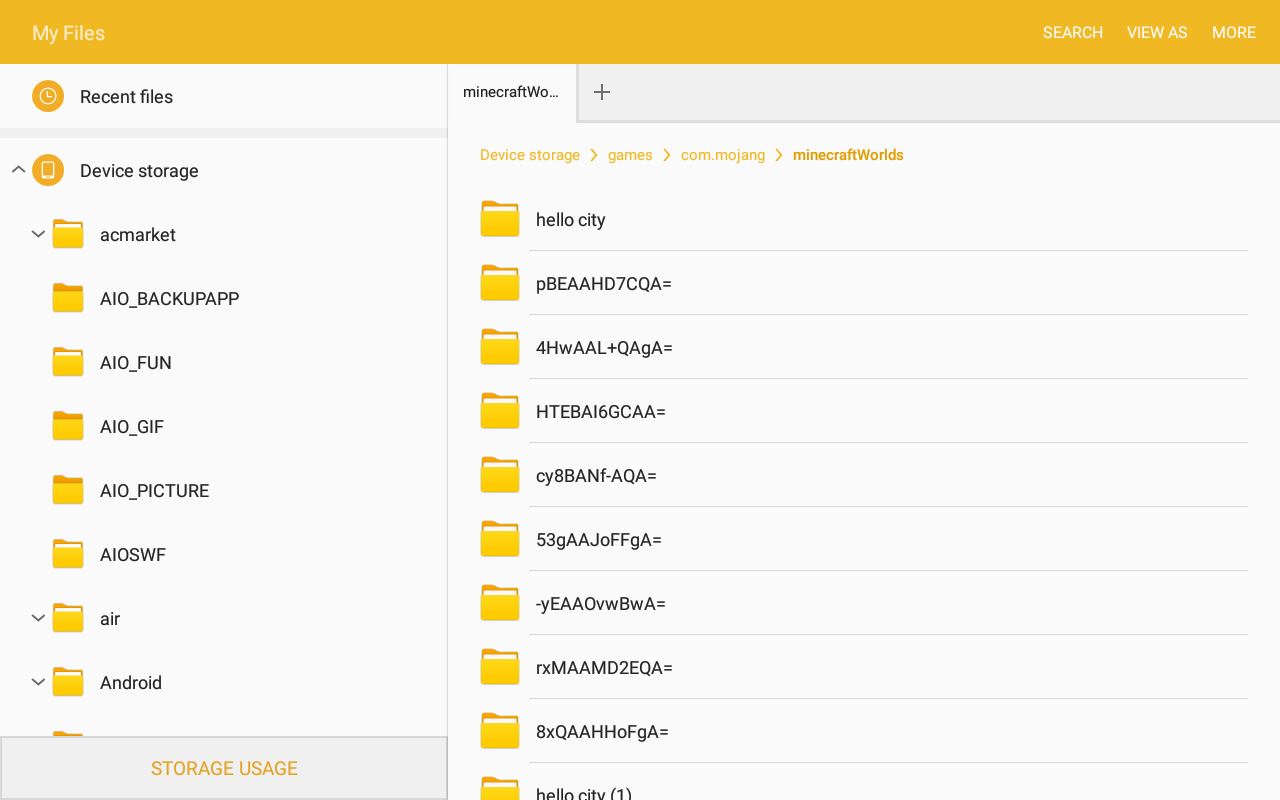Add a new tab with plus icon
The height and width of the screenshot is (800, 1280).
pyautogui.click(x=602, y=92)
